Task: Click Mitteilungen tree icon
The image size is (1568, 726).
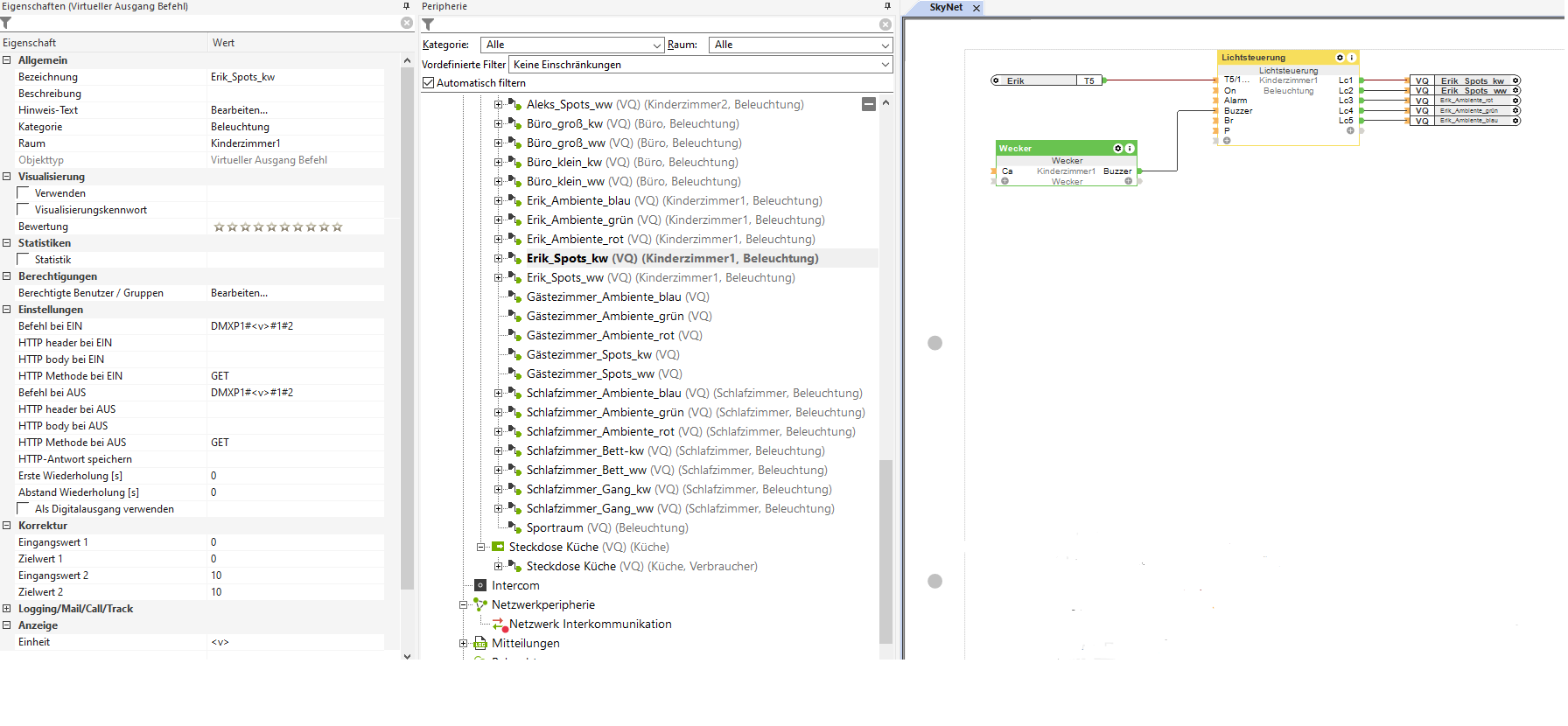Action: [480, 643]
